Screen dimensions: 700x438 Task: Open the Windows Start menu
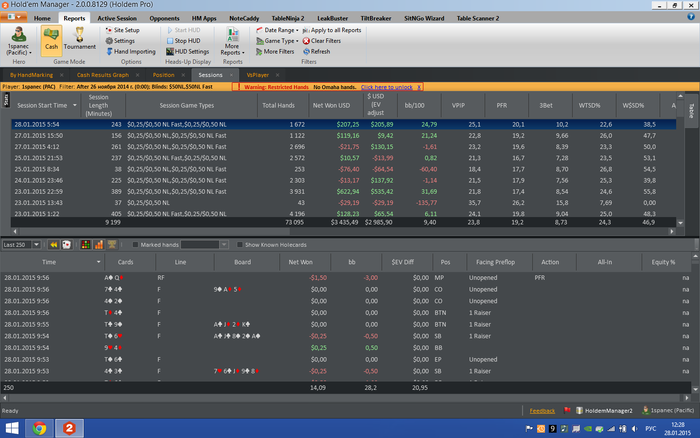(x=12, y=429)
